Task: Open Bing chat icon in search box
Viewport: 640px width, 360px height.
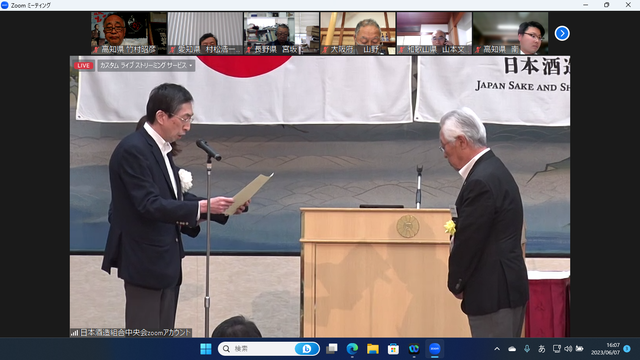Action: tap(307, 349)
